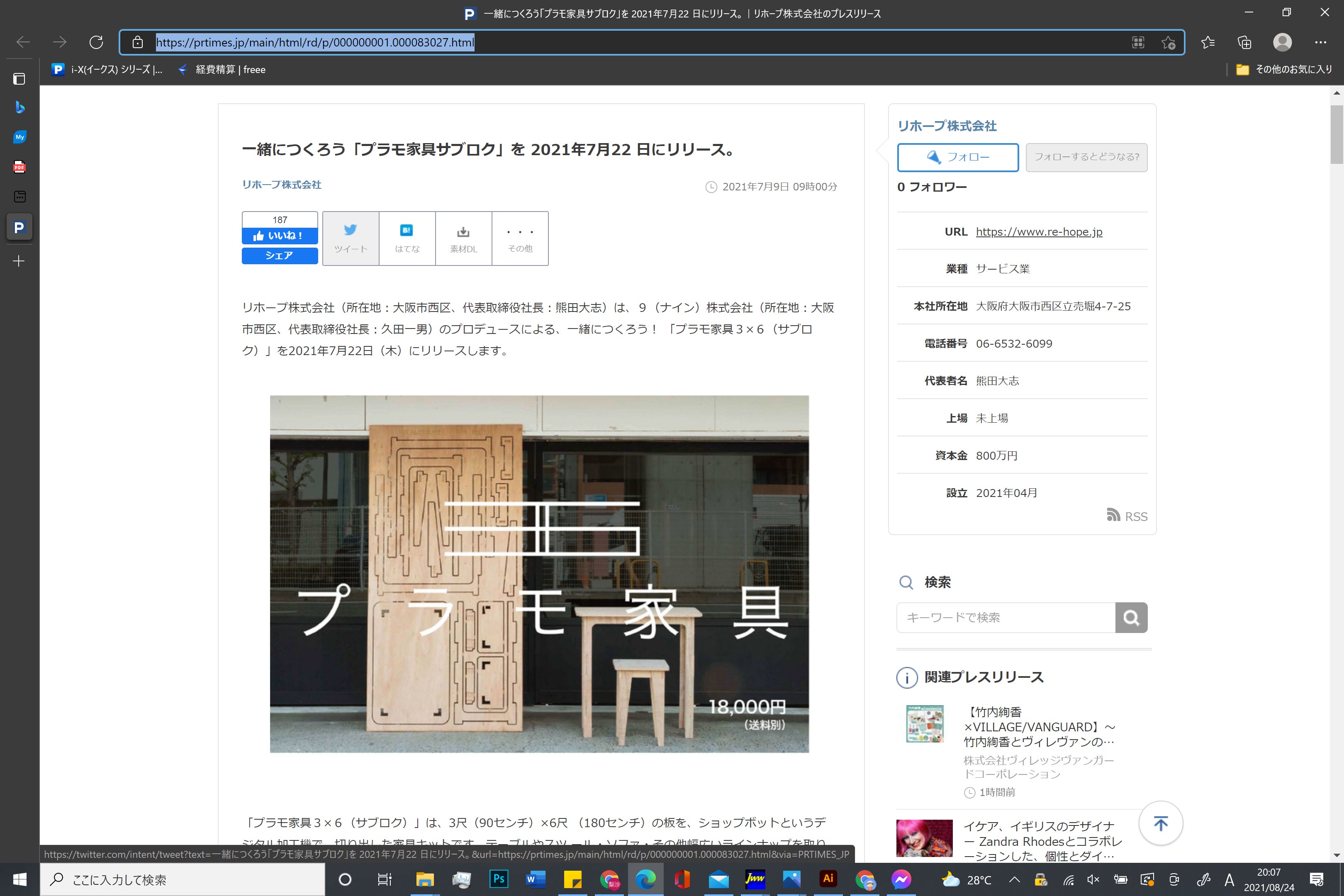Image resolution: width=1344 pixels, height=896 pixels.
Task: Expand the その他 more share options
Action: click(519, 238)
